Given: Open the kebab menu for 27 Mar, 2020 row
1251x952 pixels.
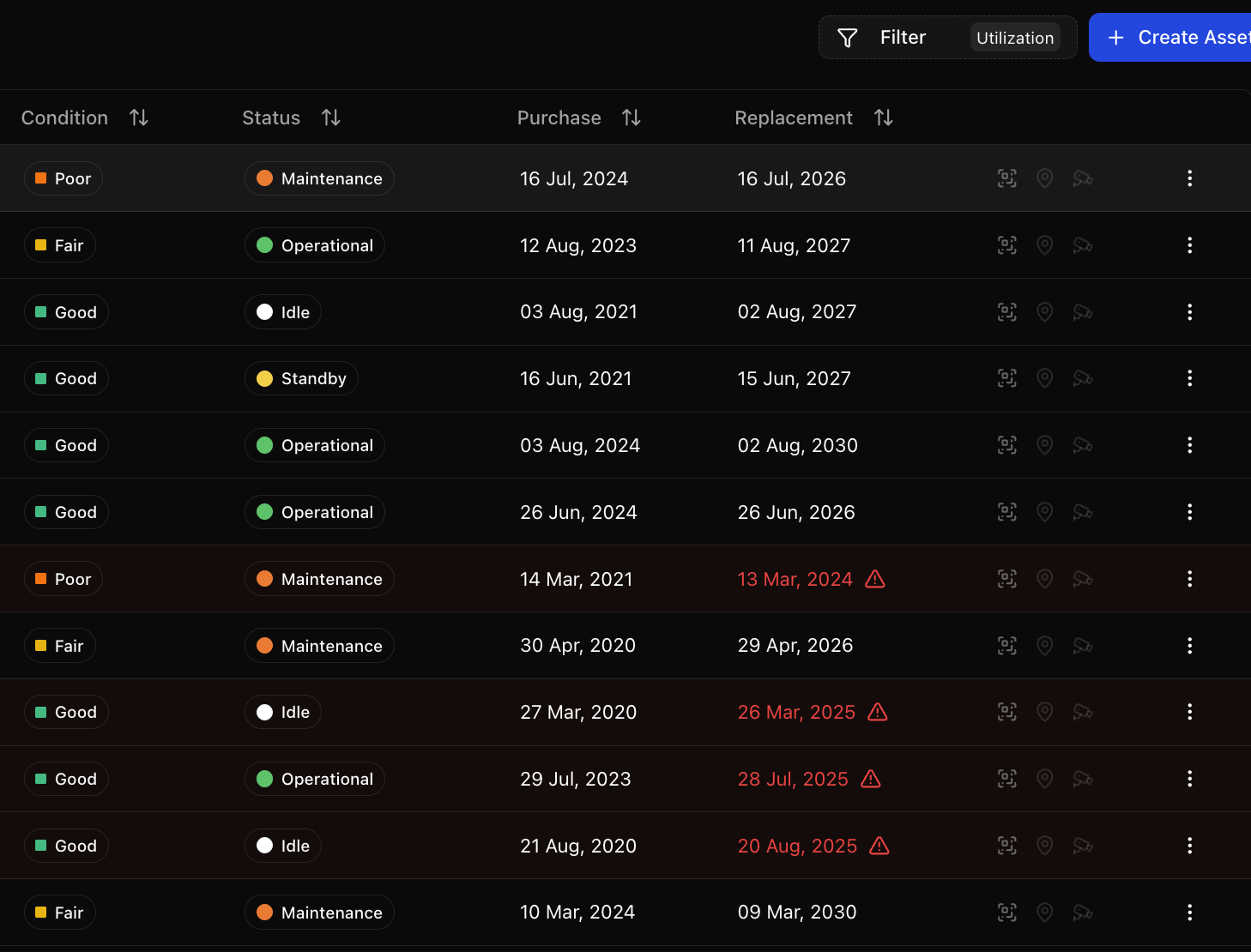Looking at the screenshot, I should click(x=1189, y=712).
